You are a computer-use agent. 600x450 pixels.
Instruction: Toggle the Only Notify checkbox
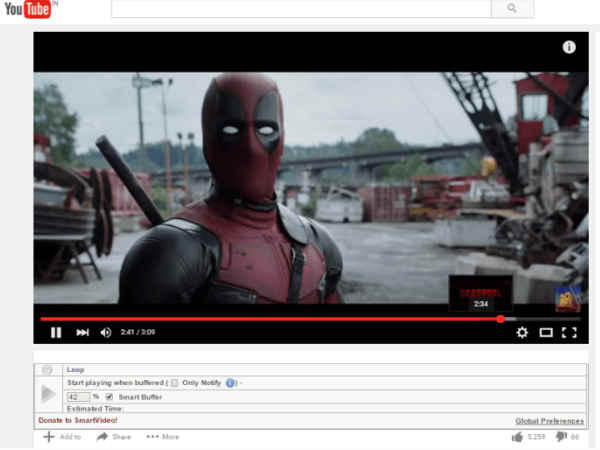[174, 383]
